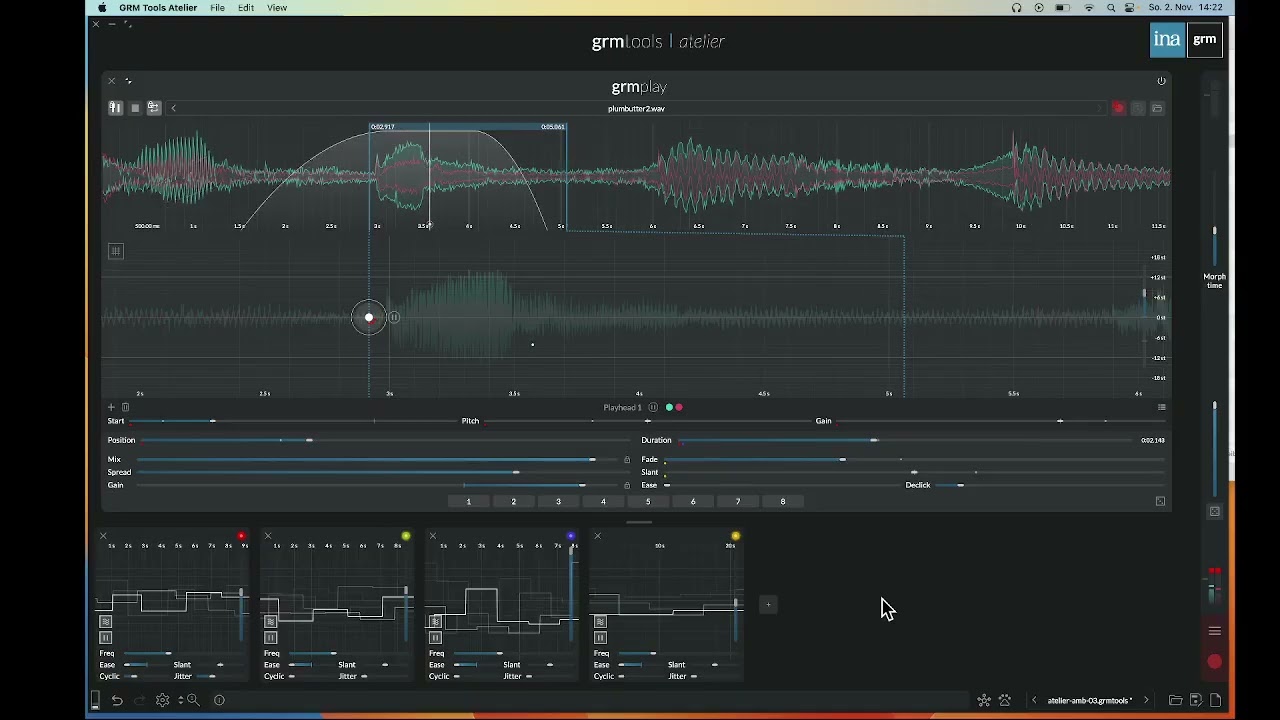This screenshot has width=1280, height=720.
Task: Open the Edit menu
Action: coord(246,8)
